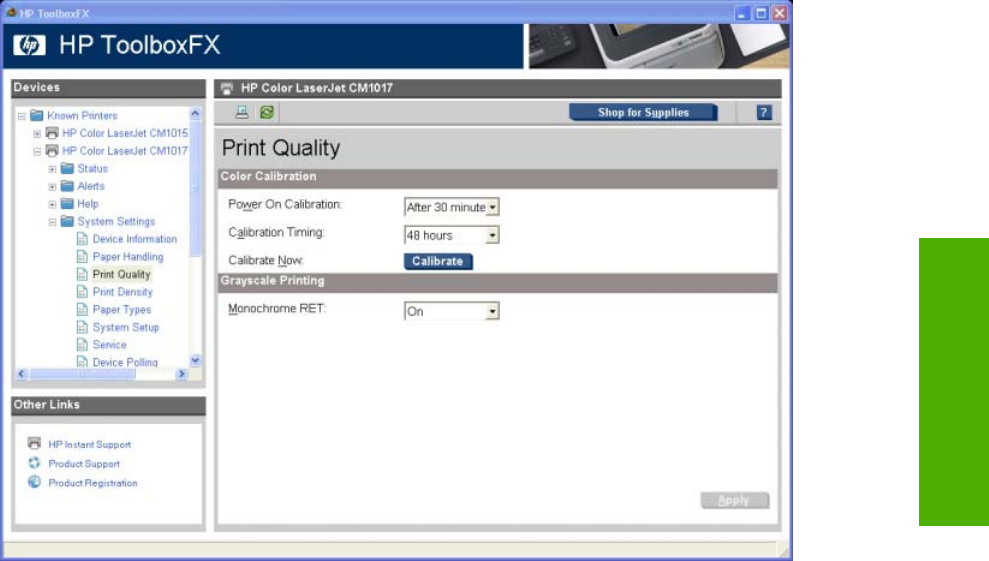Expand the HP Color LaserJet CM1015 node
Image resolution: width=989 pixels, height=561 pixels.
point(37,133)
